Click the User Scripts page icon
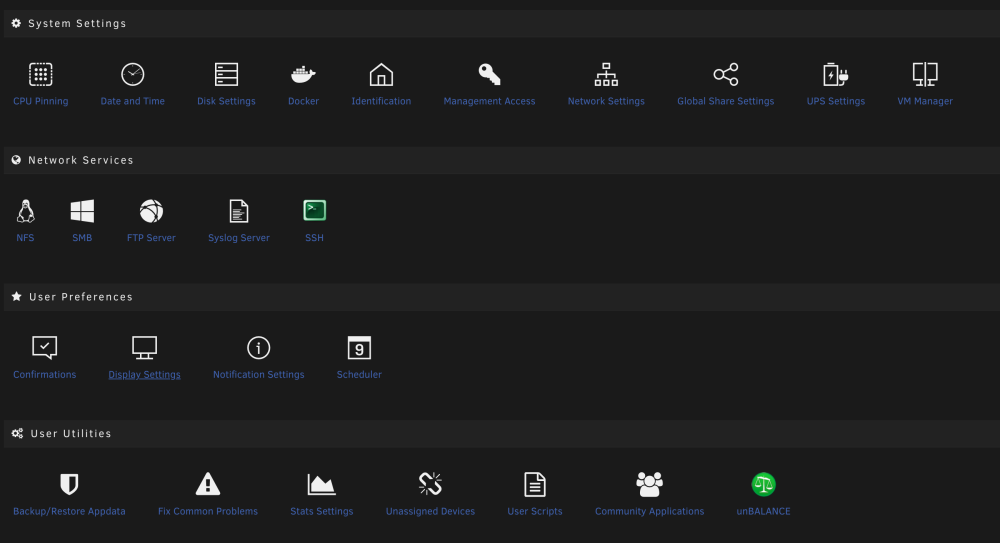Screen dimensions: 1000x543 point(534,484)
